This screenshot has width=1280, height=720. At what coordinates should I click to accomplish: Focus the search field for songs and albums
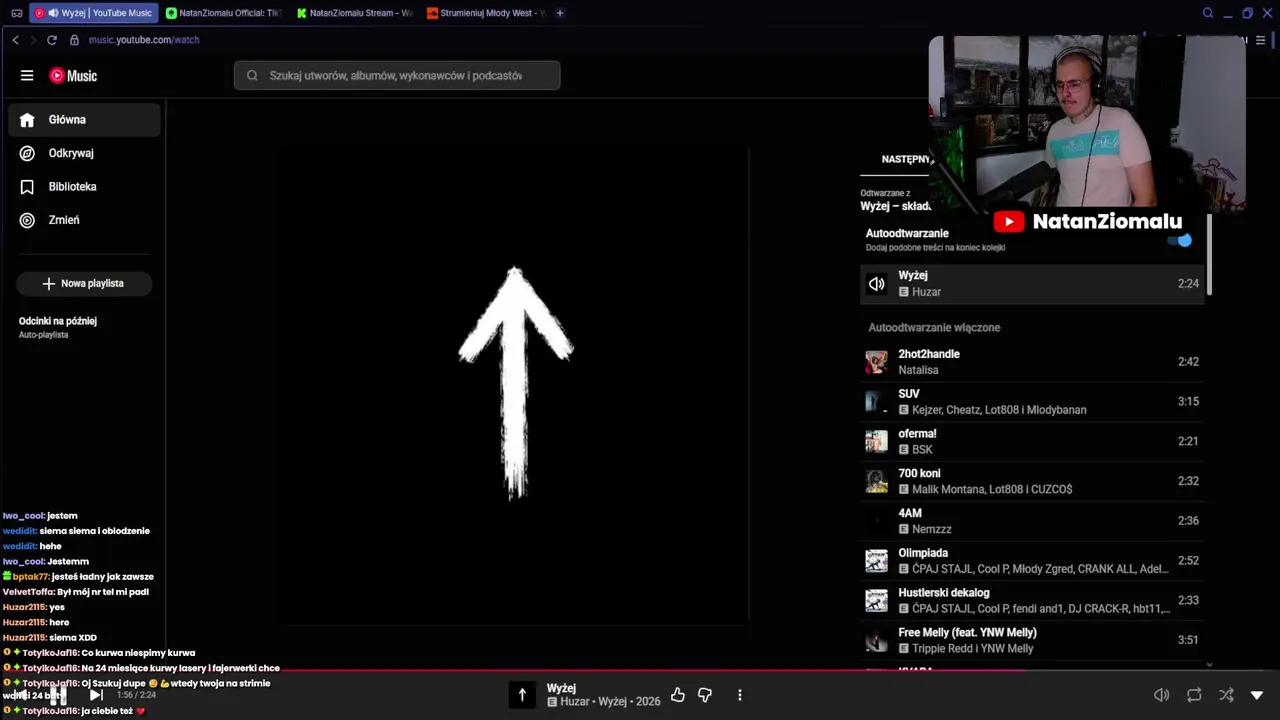(397, 76)
